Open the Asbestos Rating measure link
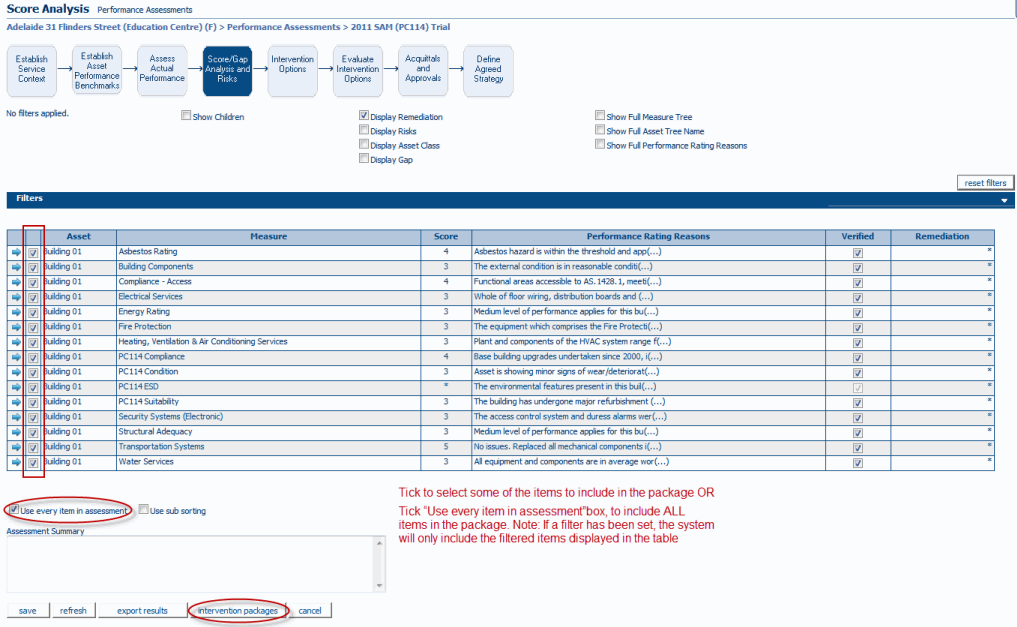 pos(148,252)
